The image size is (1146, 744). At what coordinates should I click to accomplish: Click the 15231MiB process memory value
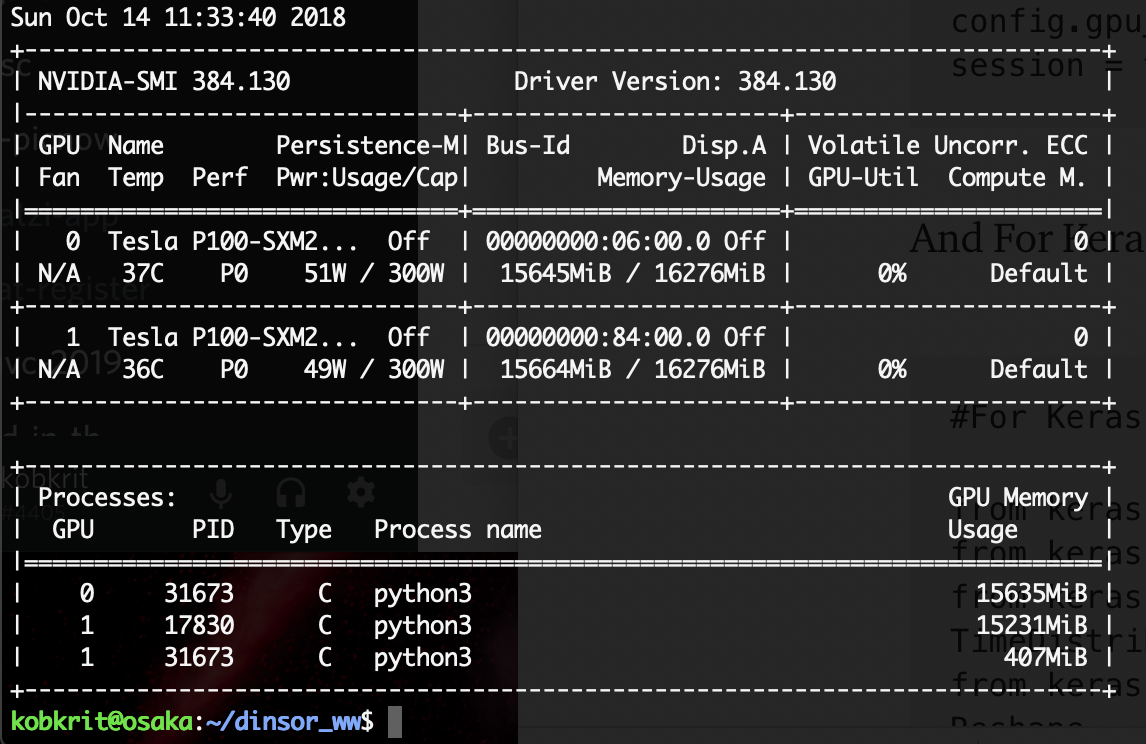point(1031,625)
